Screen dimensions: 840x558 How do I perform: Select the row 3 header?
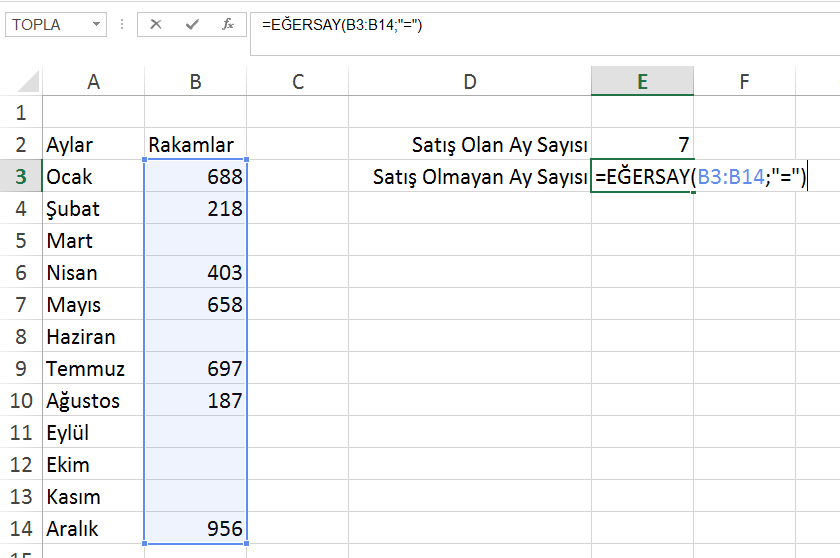(20, 177)
